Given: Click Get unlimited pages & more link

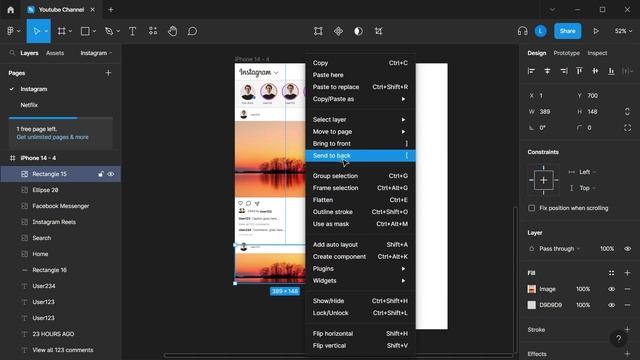Looking at the screenshot, I should [52, 137].
